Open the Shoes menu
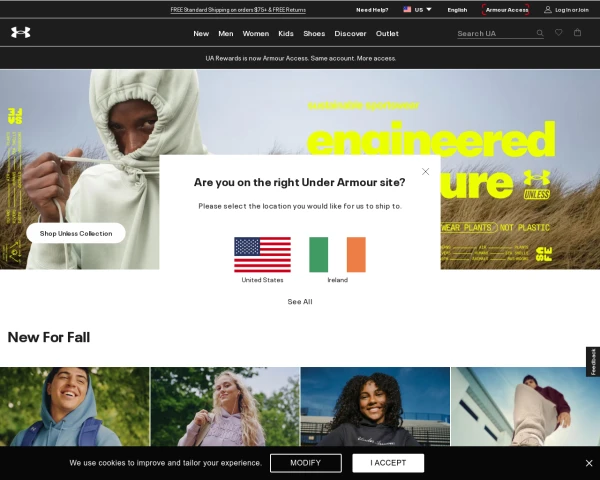The height and width of the screenshot is (480, 600). click(x=314, y=34)
